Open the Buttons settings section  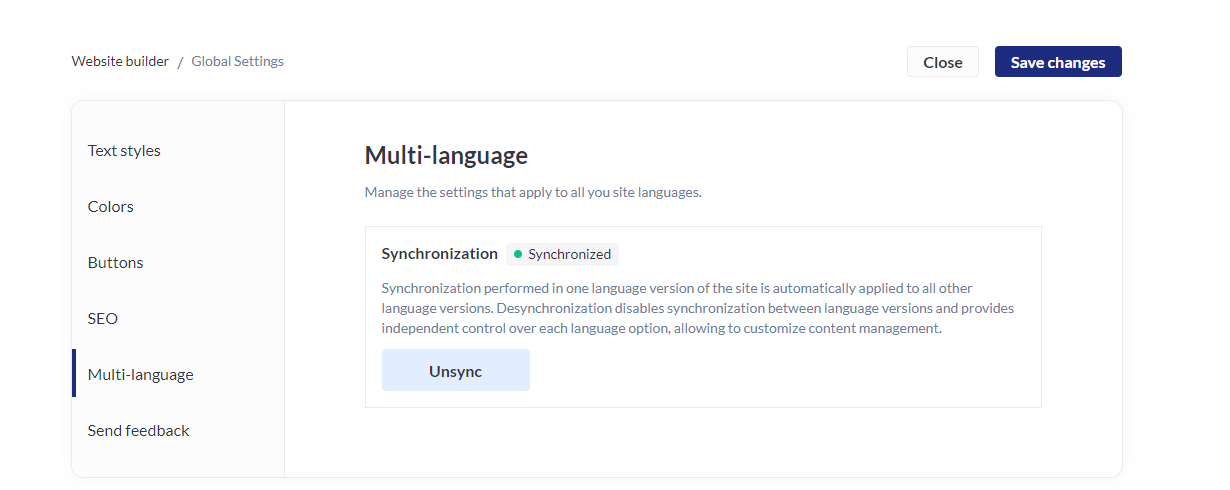pyautogui.click(x=115, y=263)
